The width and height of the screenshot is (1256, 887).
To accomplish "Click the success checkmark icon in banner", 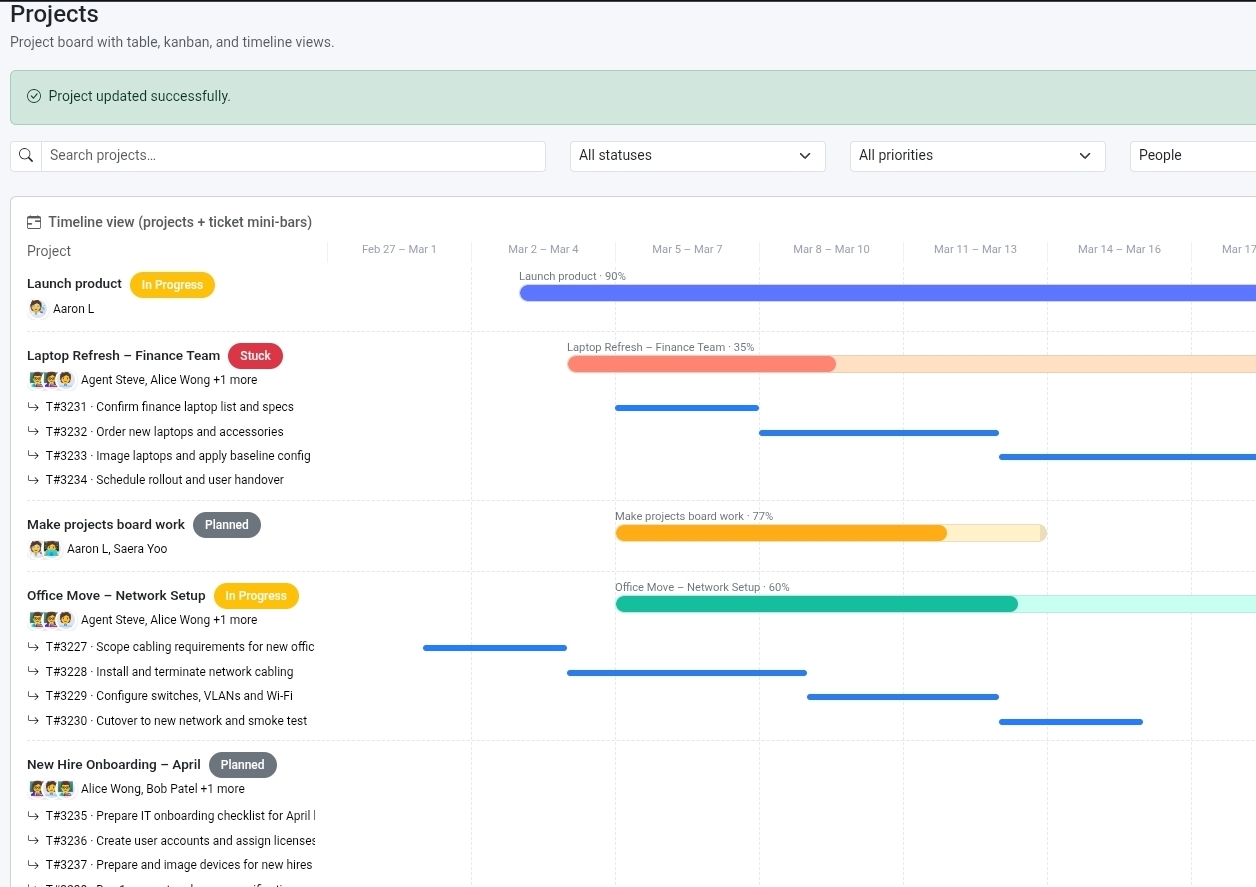I will tap(34, 97).
